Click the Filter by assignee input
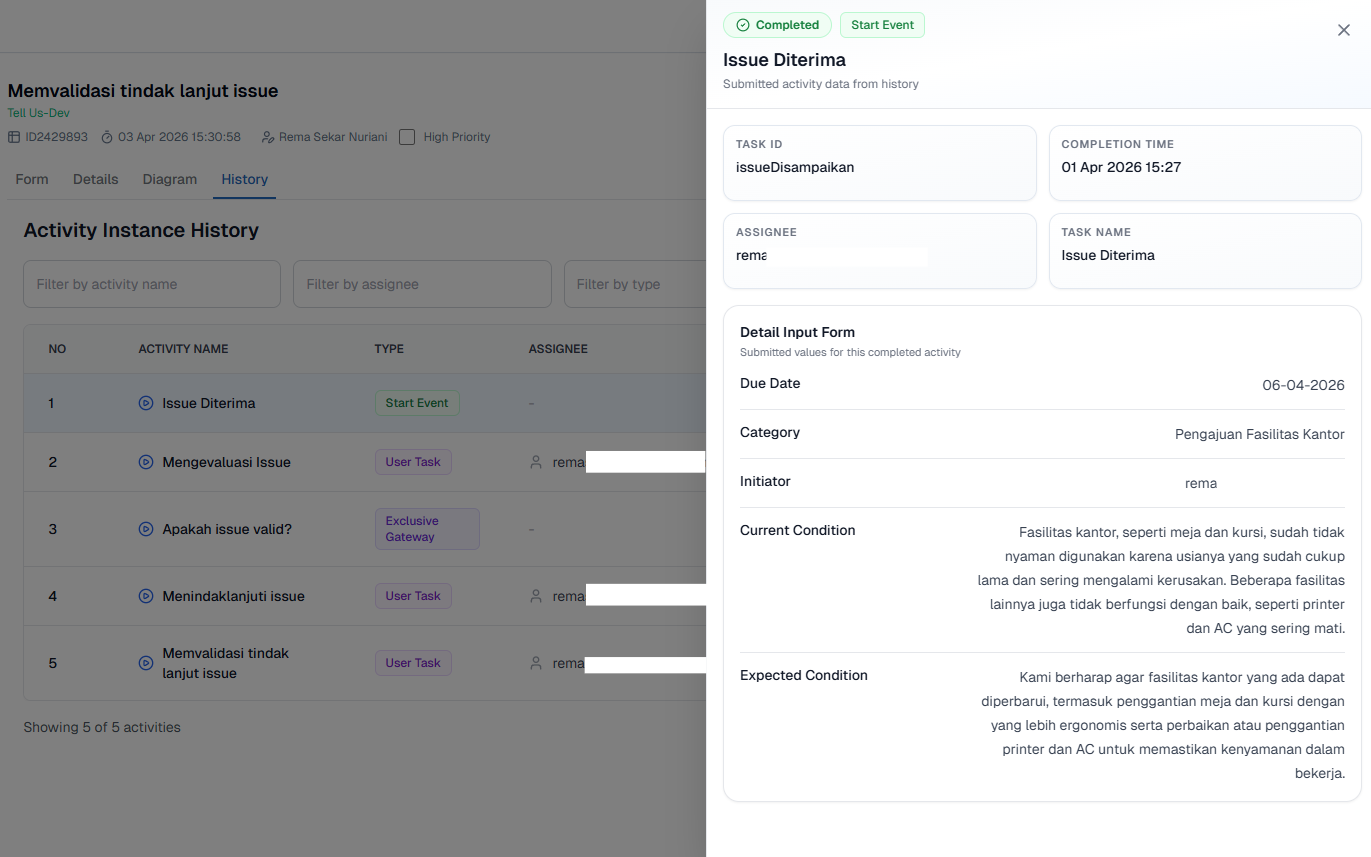Image resolution: width=1371 pixels, height=857 pixels. pyautogui.click(x=422, y=284)
